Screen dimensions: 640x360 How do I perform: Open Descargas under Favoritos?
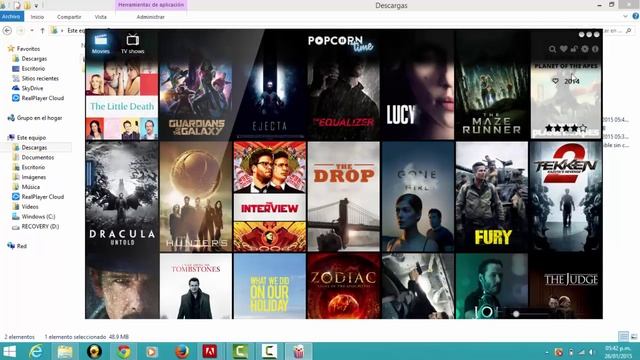coord(34,59)
